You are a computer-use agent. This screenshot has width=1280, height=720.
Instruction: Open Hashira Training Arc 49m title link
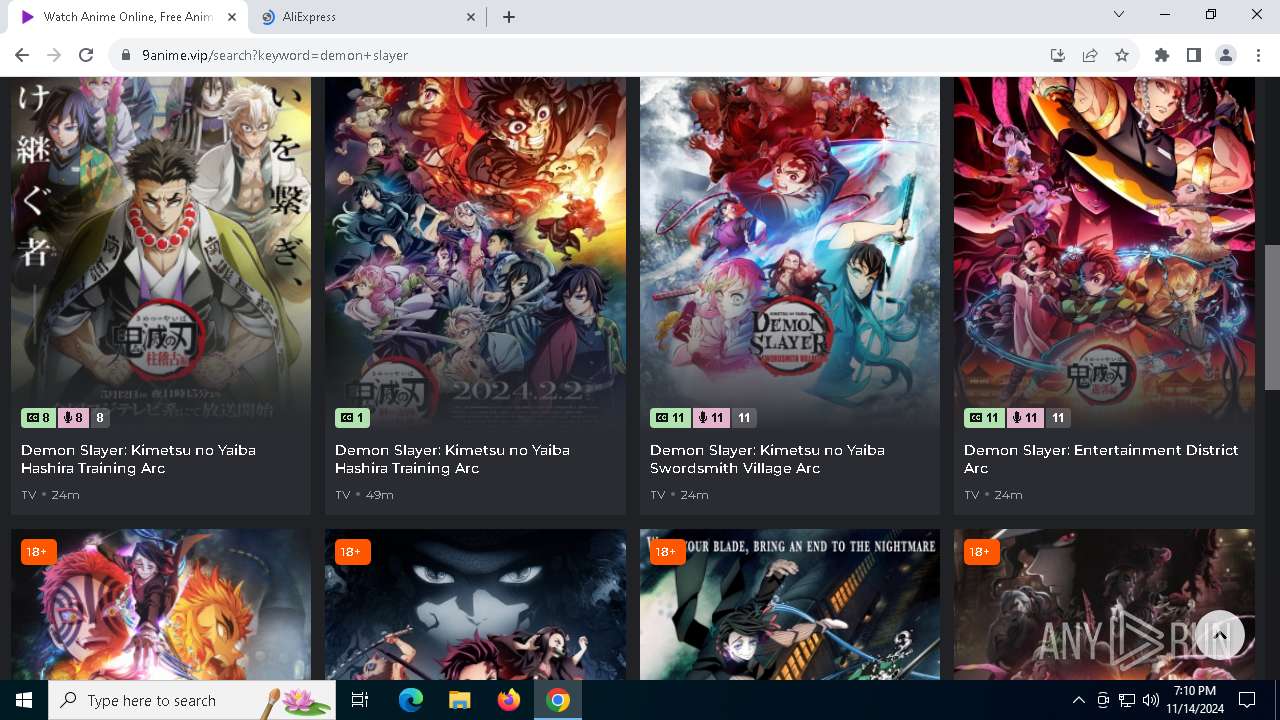click(452, 459)
